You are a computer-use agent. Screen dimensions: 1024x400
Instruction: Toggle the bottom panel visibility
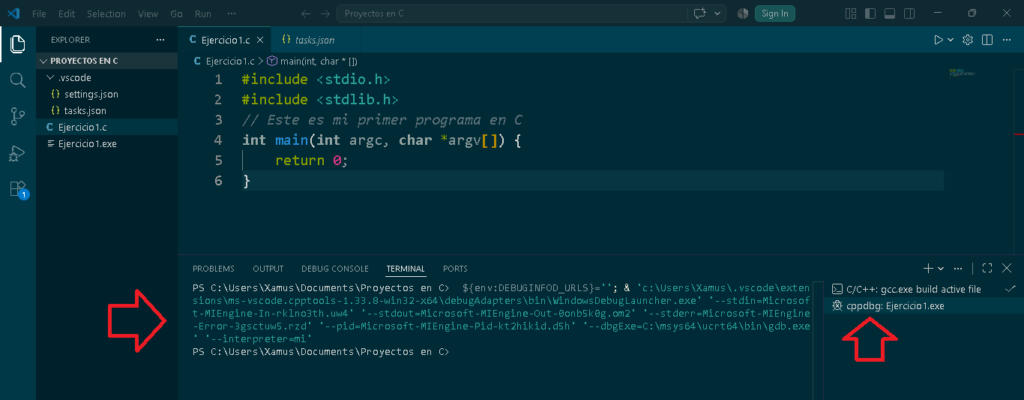click(x=889, y=13)
